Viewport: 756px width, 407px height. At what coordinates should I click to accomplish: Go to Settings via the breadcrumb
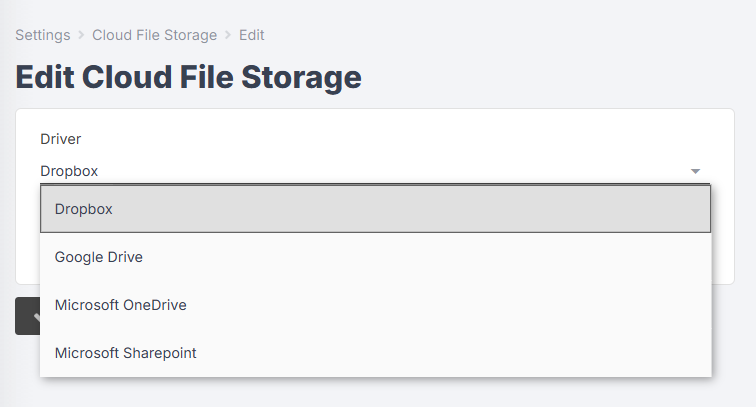(x=42, y=35)
